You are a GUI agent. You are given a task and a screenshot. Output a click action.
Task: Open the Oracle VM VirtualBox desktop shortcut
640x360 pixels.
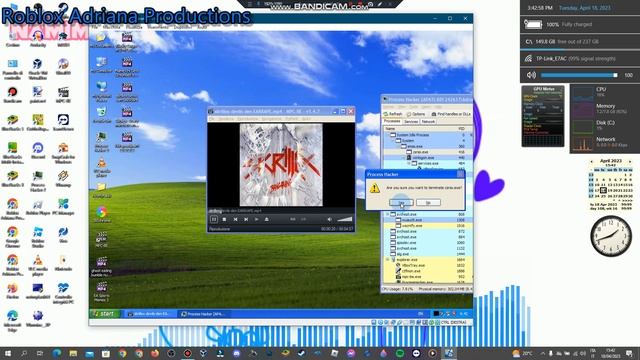38,68
